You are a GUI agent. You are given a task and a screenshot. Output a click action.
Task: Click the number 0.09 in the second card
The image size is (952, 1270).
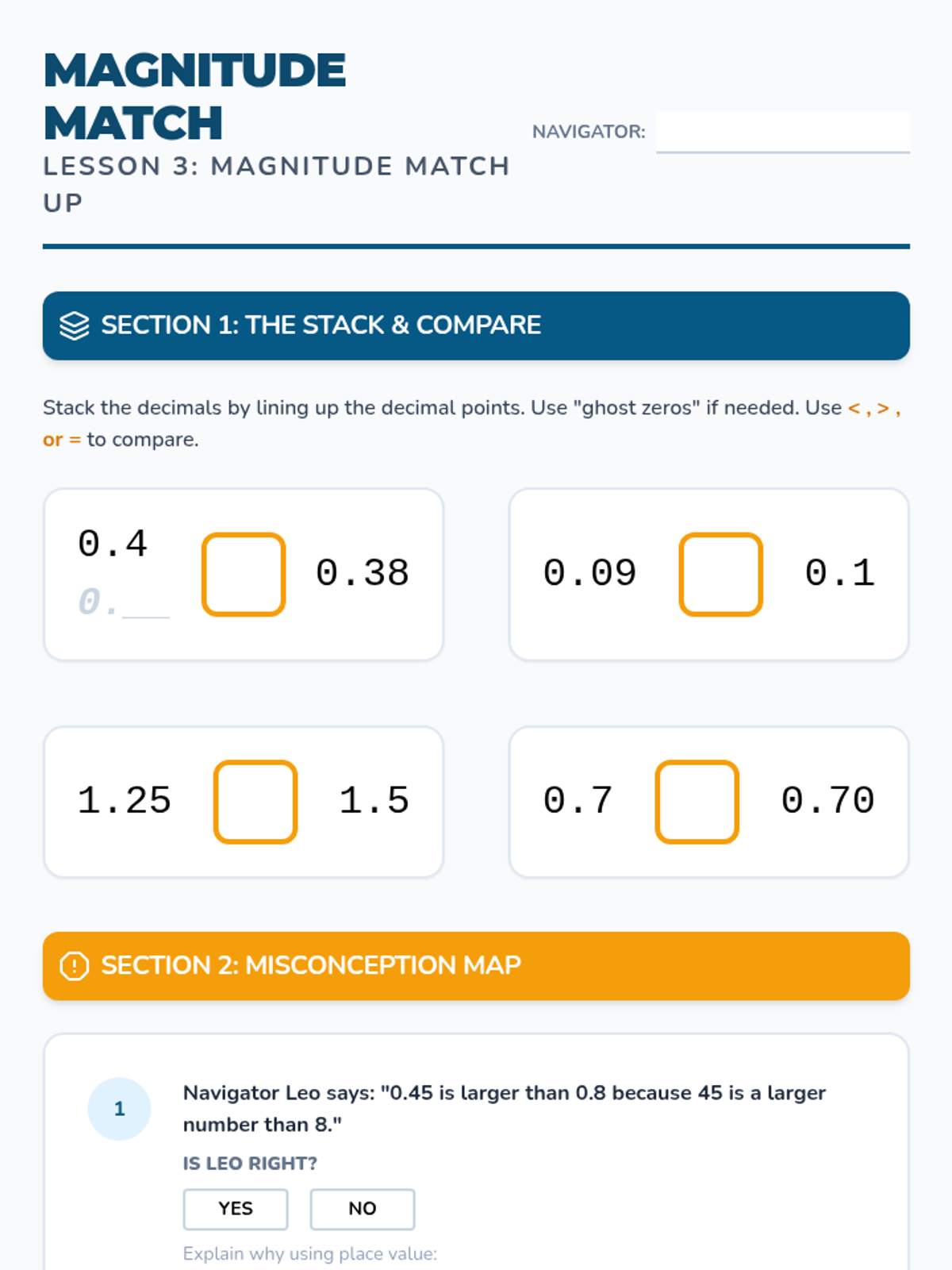coord(589,573)
